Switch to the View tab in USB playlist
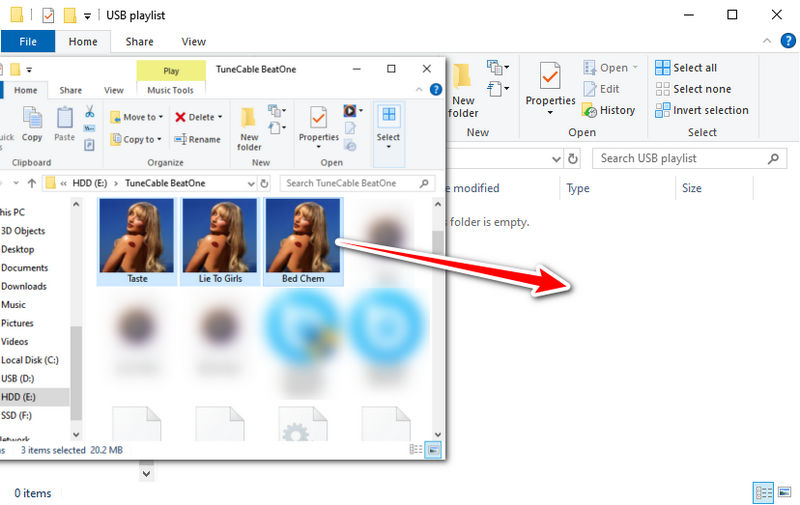This screenshot has height=505, width=800. click(193, 42)
